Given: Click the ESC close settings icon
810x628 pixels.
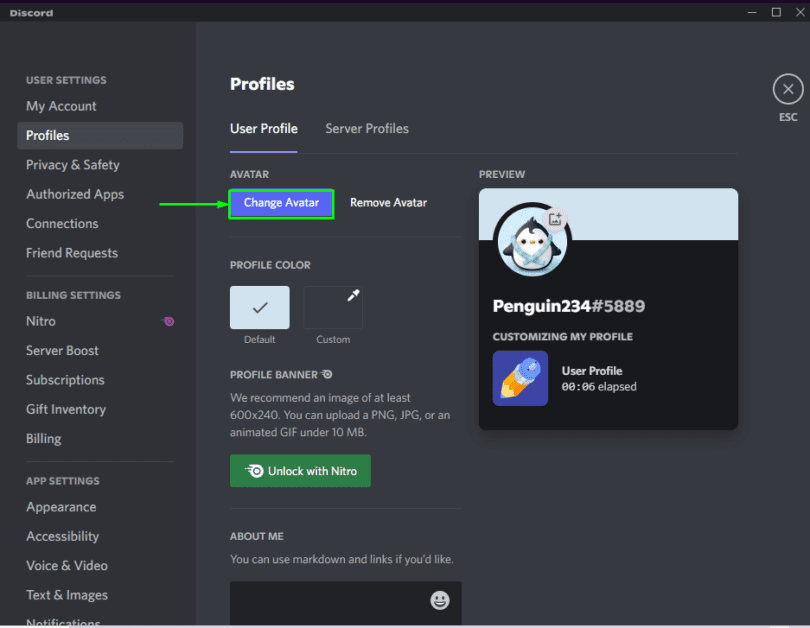Looking at the screenshot, I should coord(788,90).
